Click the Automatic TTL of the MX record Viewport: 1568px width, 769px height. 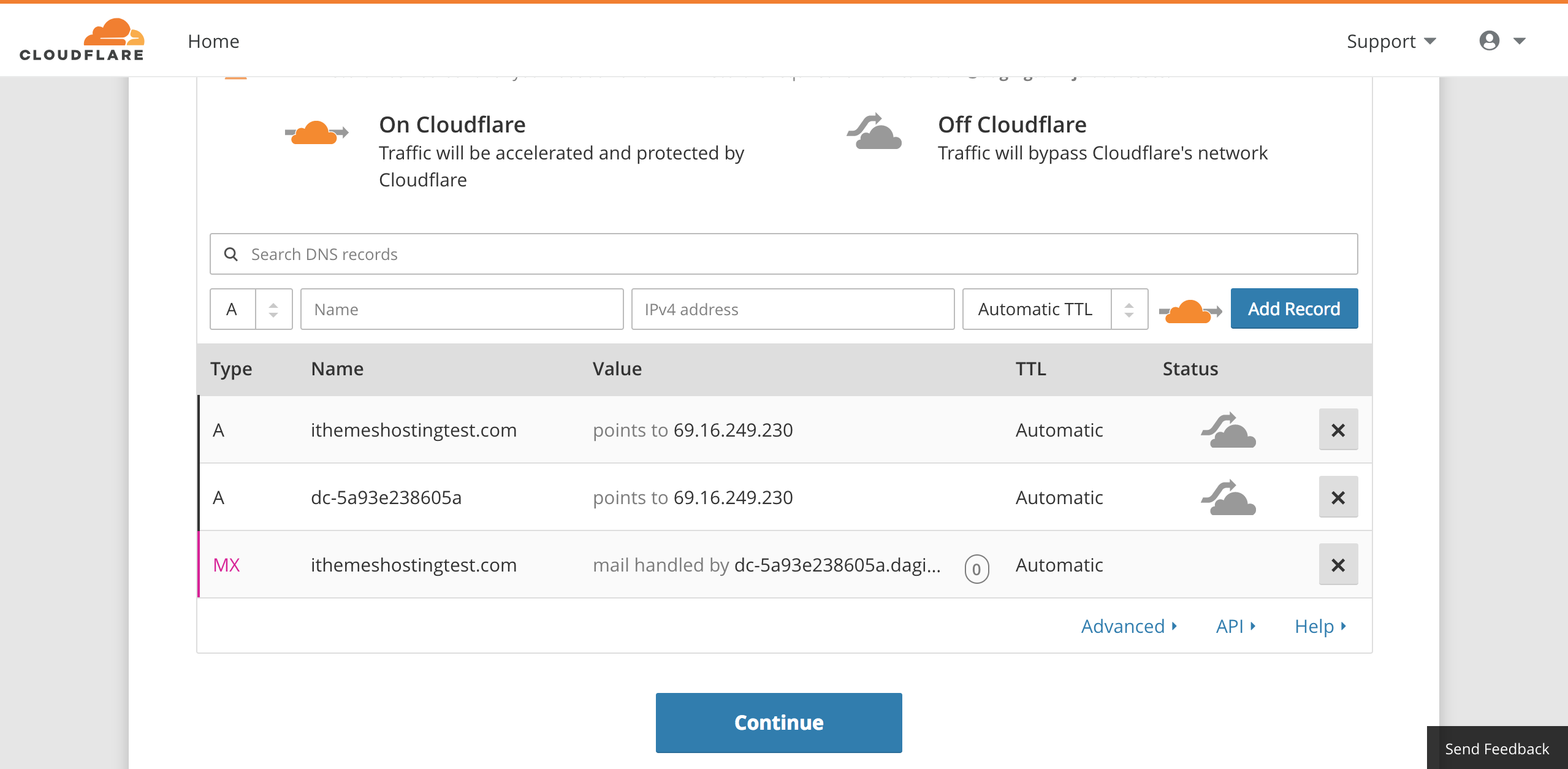tap(1059, 565)
